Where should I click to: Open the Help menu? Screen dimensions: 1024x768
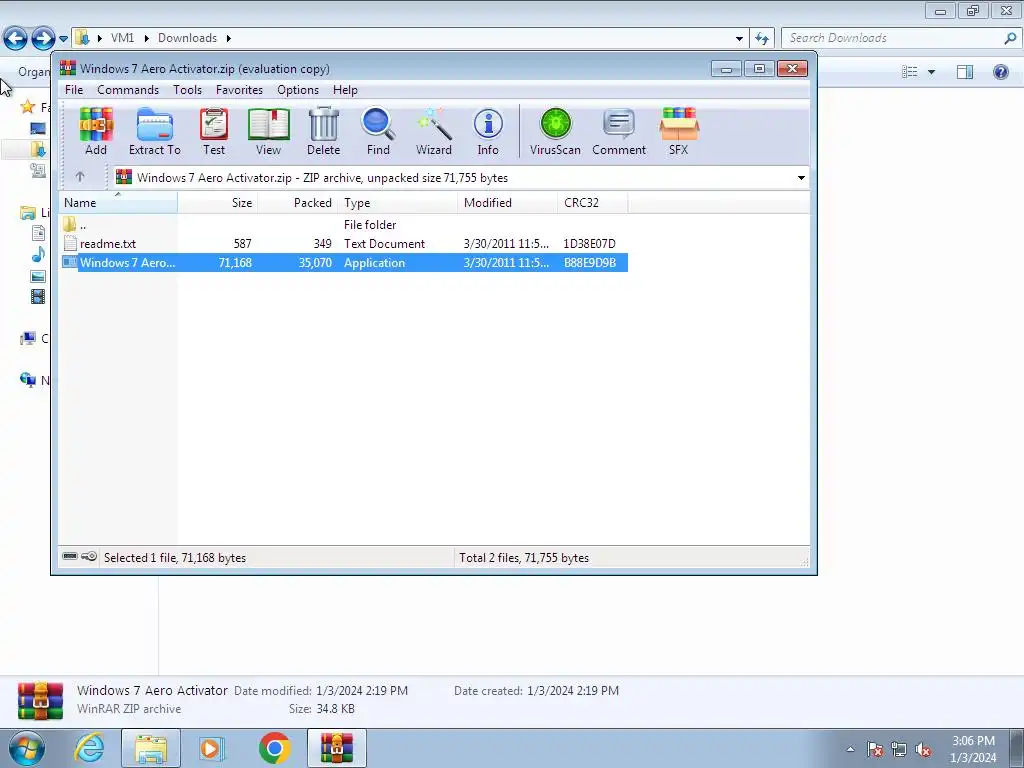[x=345, y=90]
